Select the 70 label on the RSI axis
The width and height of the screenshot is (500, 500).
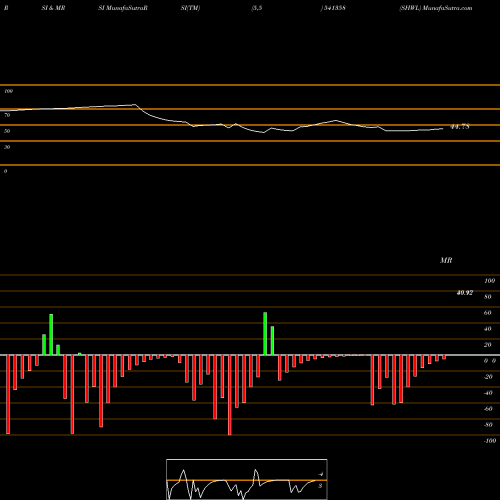pyautogui.click(x=7, y=115)
